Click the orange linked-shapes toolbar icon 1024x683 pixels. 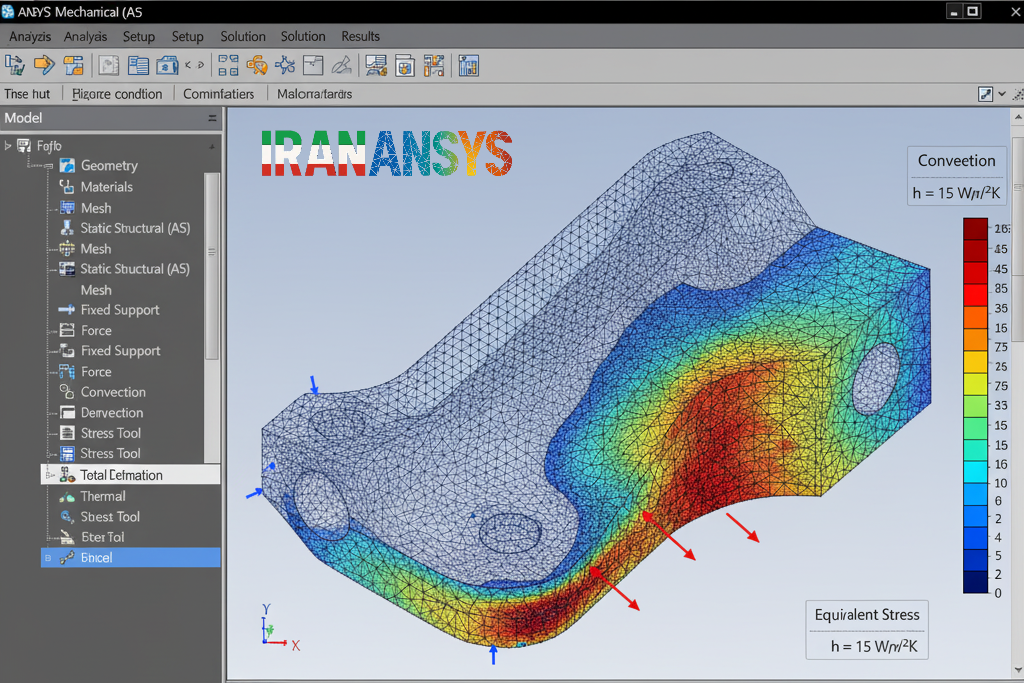(x=257, y=65)
